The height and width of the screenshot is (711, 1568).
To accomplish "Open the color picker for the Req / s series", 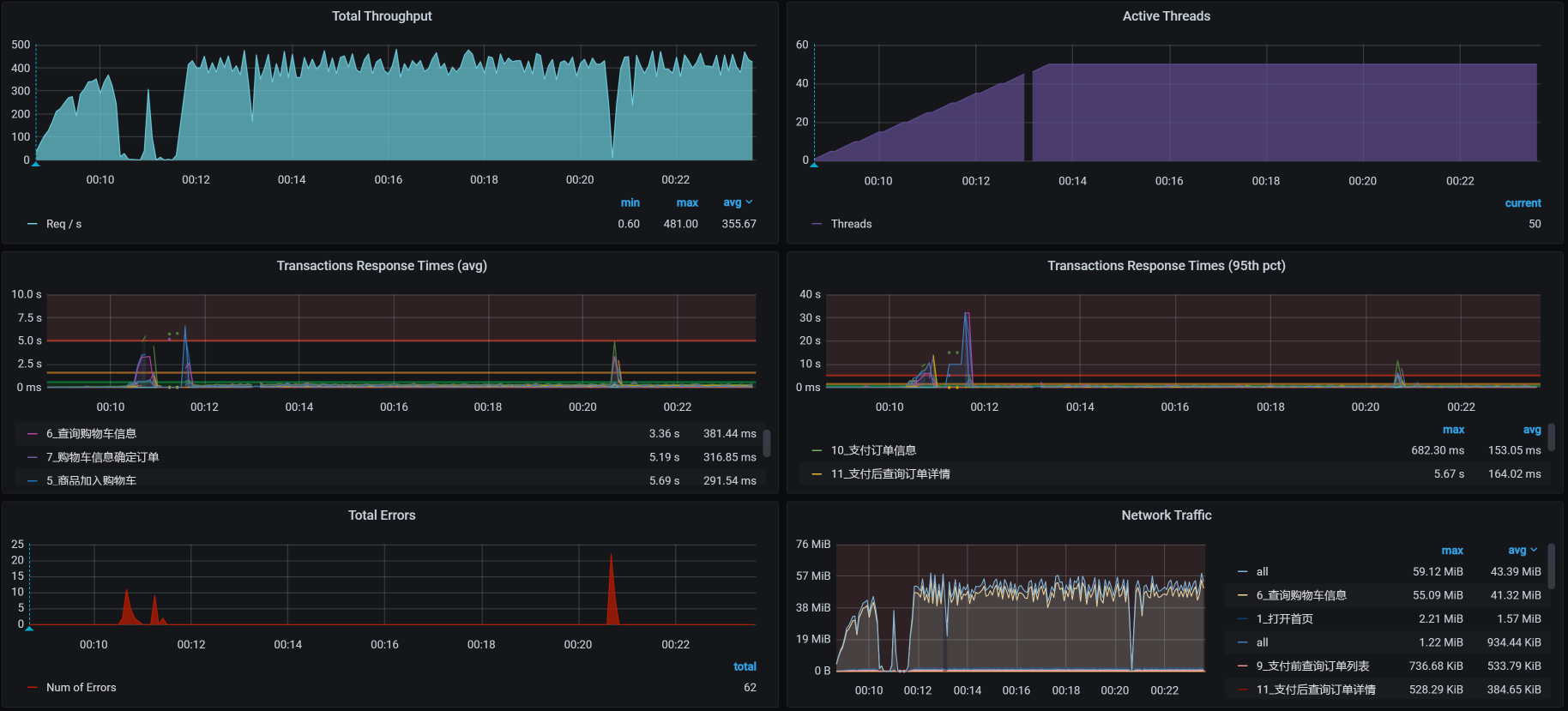I will 33,224.
